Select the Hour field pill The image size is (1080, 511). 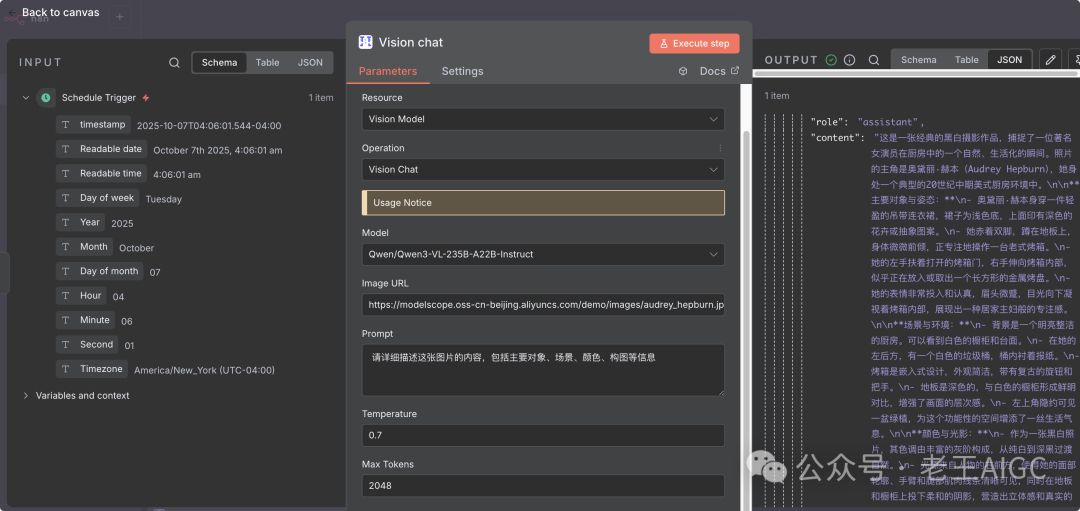(81, 295)
